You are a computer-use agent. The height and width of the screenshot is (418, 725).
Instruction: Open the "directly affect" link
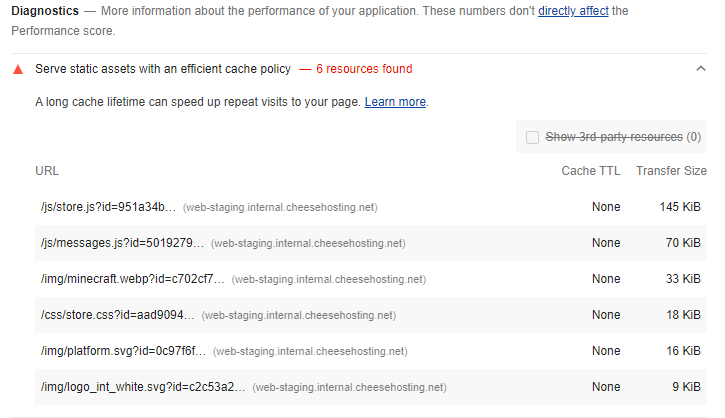(573, 12)
